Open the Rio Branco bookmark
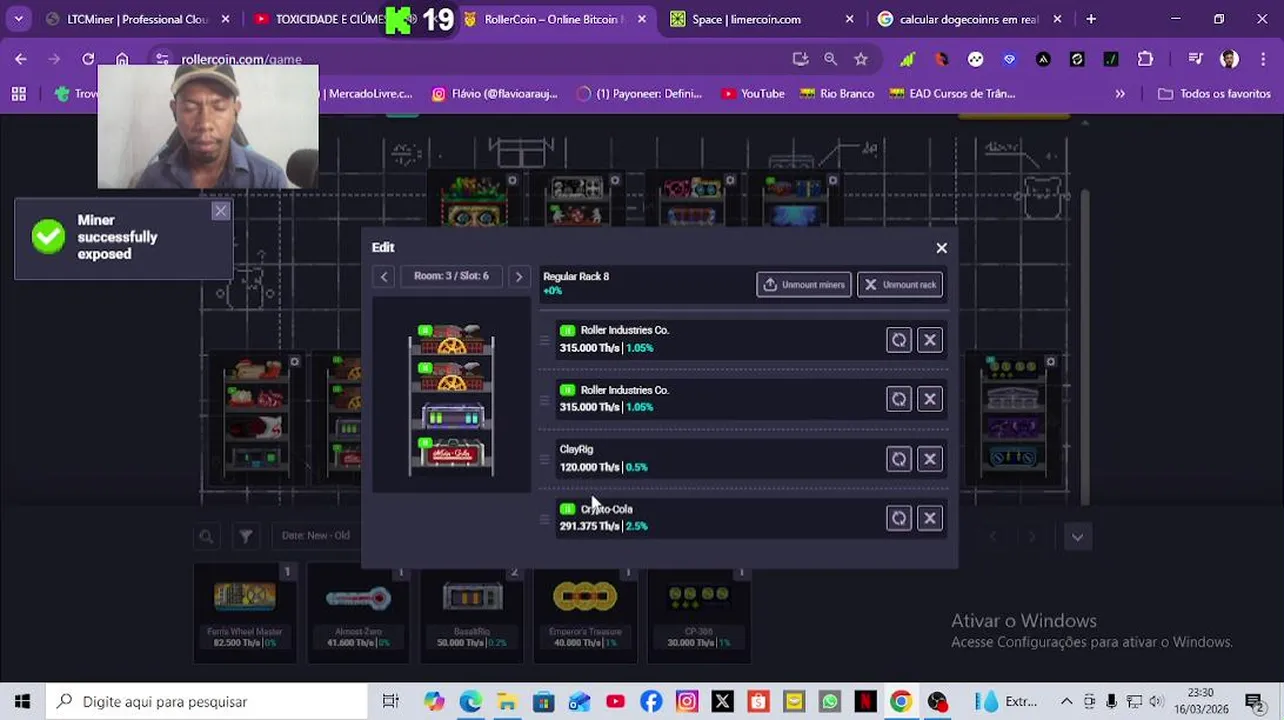1284x720 pixels. click(836, 94)
